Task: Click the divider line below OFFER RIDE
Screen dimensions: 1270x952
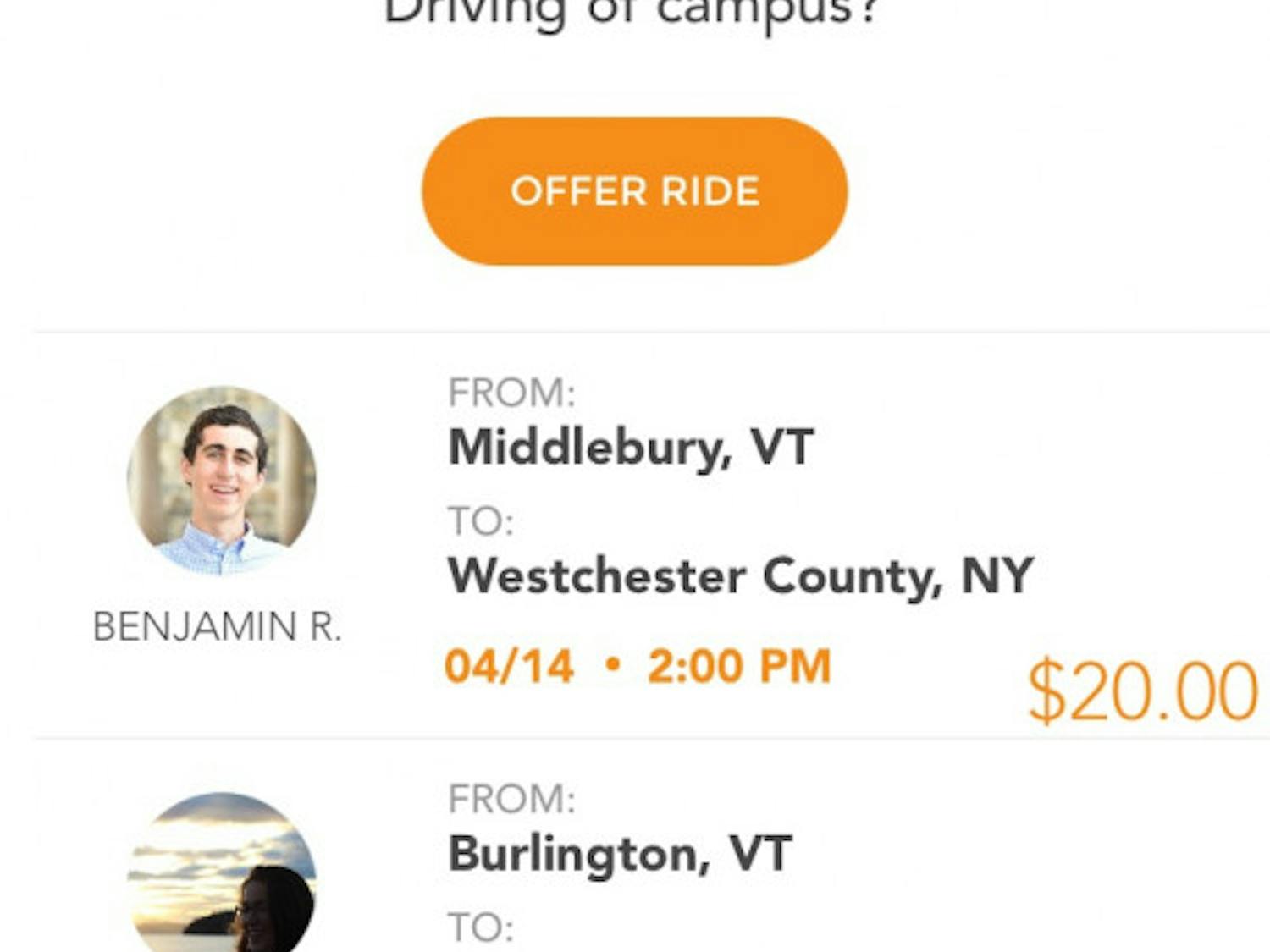Action: [650, 333]
